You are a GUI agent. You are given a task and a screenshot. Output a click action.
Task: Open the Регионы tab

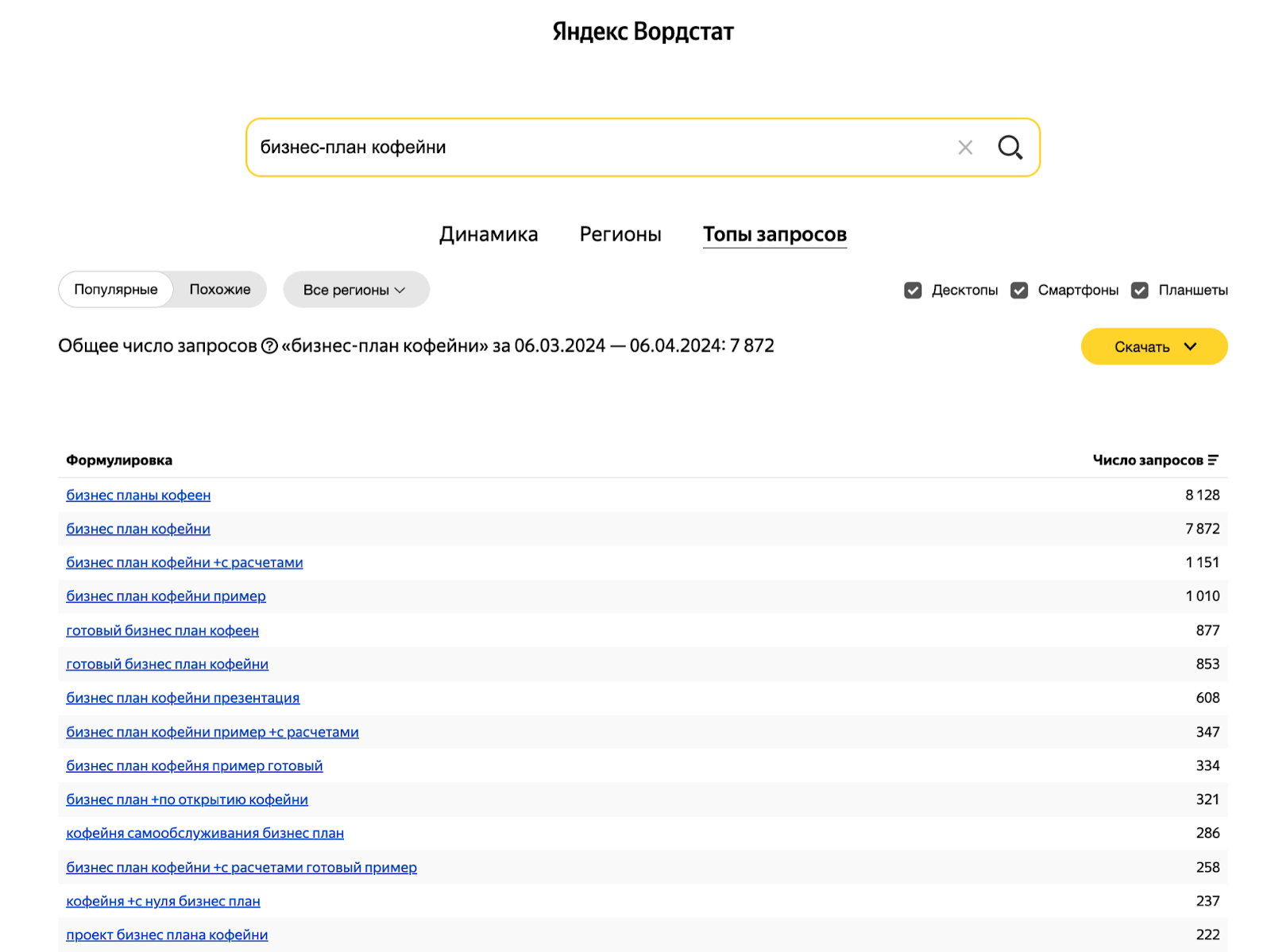620,234
